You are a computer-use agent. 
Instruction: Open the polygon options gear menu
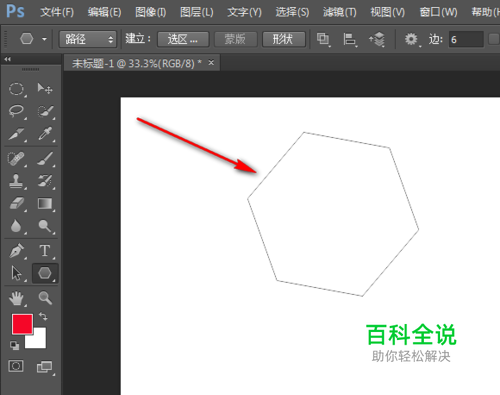tap(411, 39)
